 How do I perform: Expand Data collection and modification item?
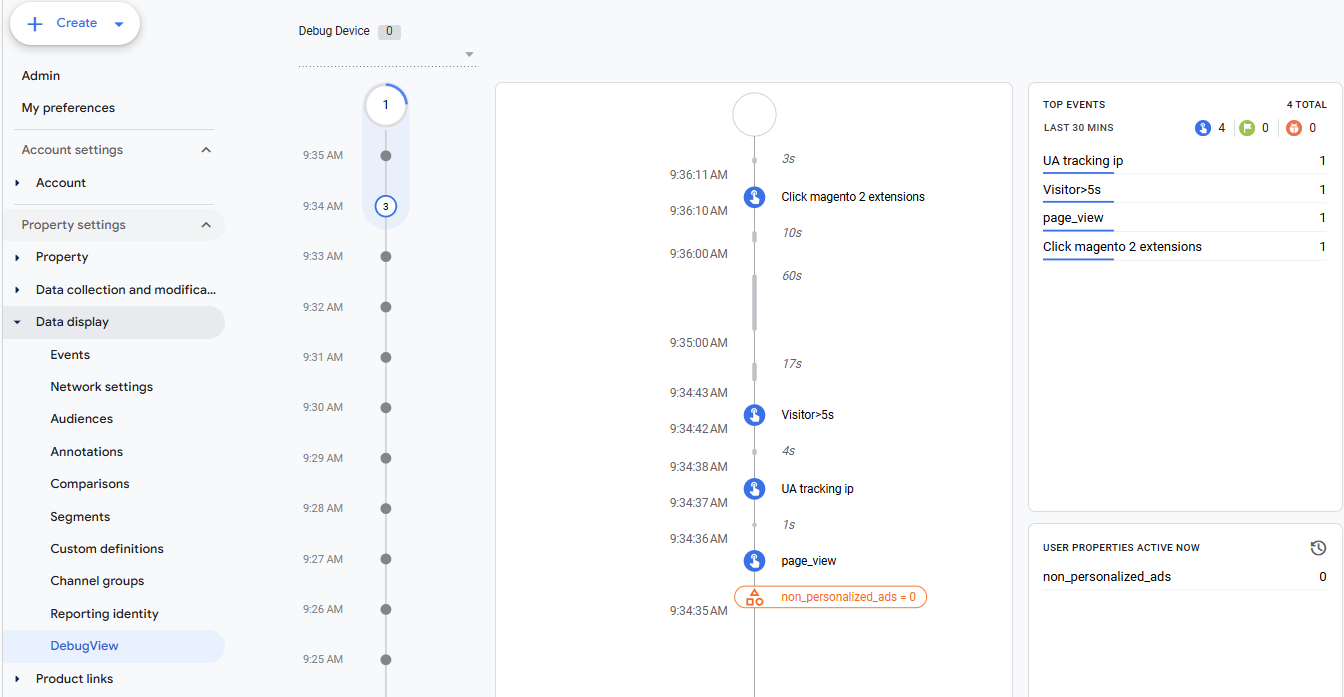pos(18,290)
